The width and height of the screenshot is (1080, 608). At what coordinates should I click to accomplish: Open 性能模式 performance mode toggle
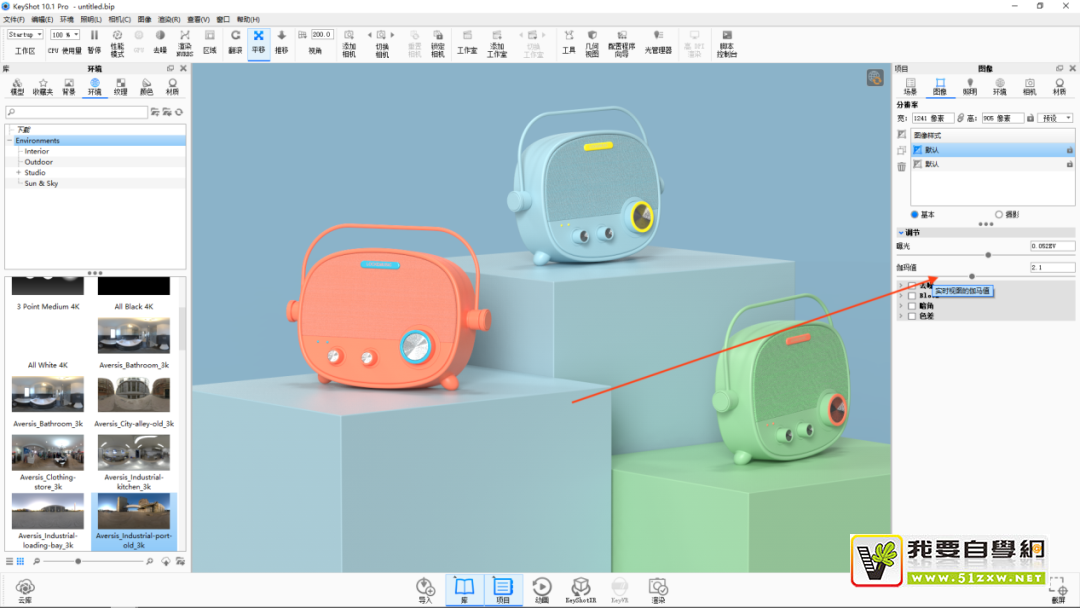(117, 43)
